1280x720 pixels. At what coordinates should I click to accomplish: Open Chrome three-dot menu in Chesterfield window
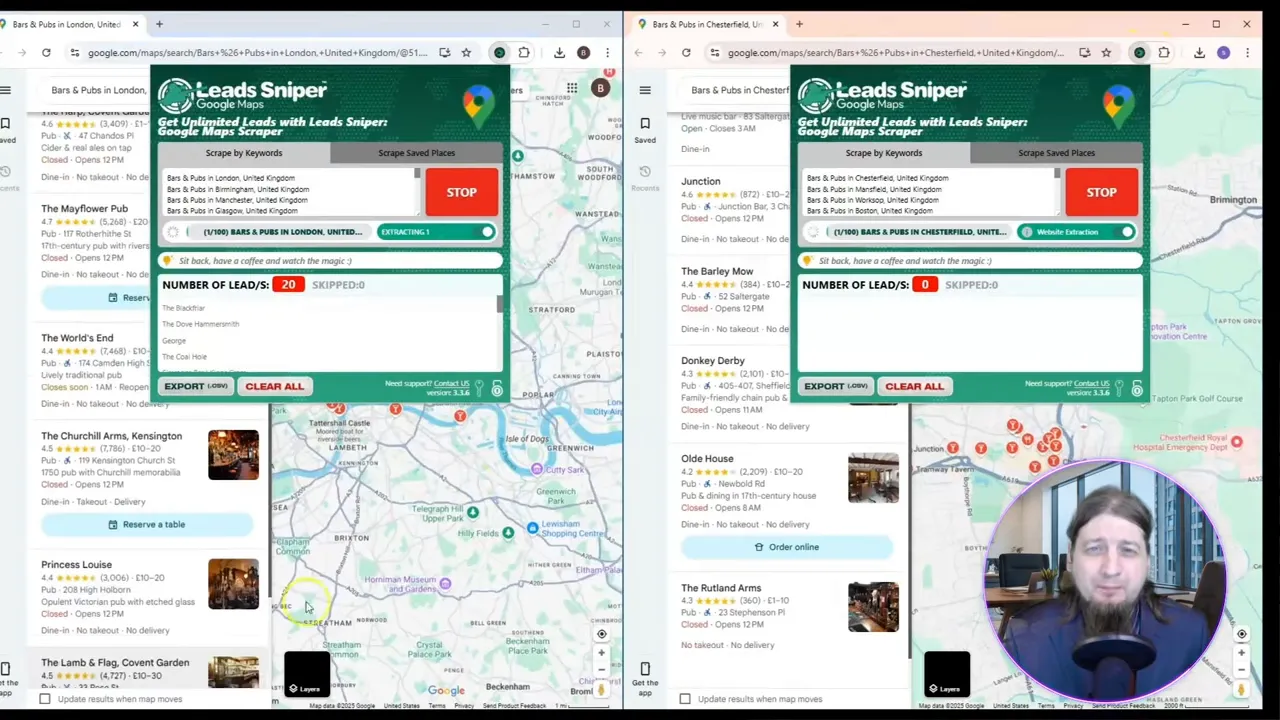pyautogui.click(x=1247, y=52)
